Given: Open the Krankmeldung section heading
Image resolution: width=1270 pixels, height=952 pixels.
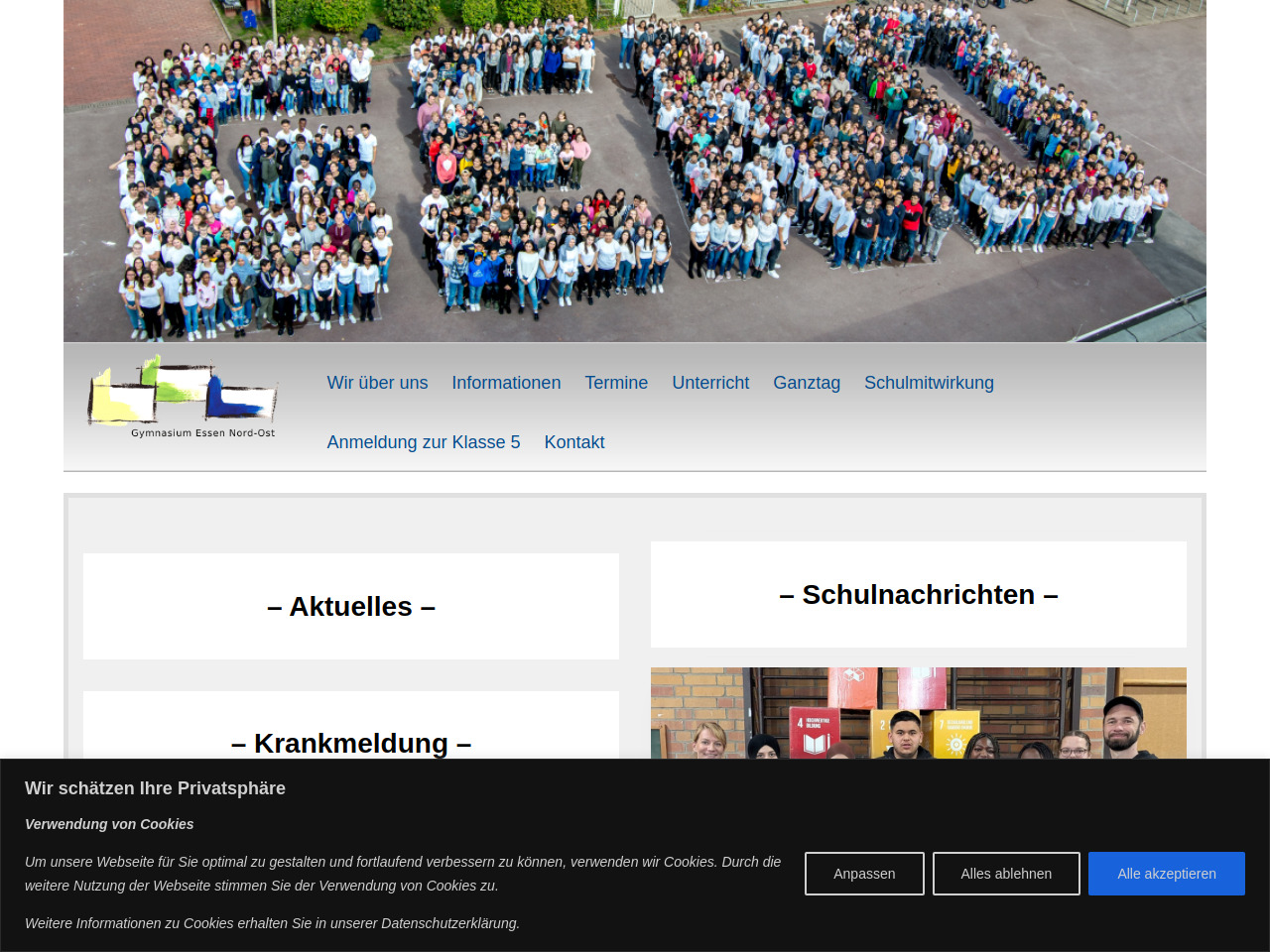Looking at the screenshot, I should click(351, 743).
